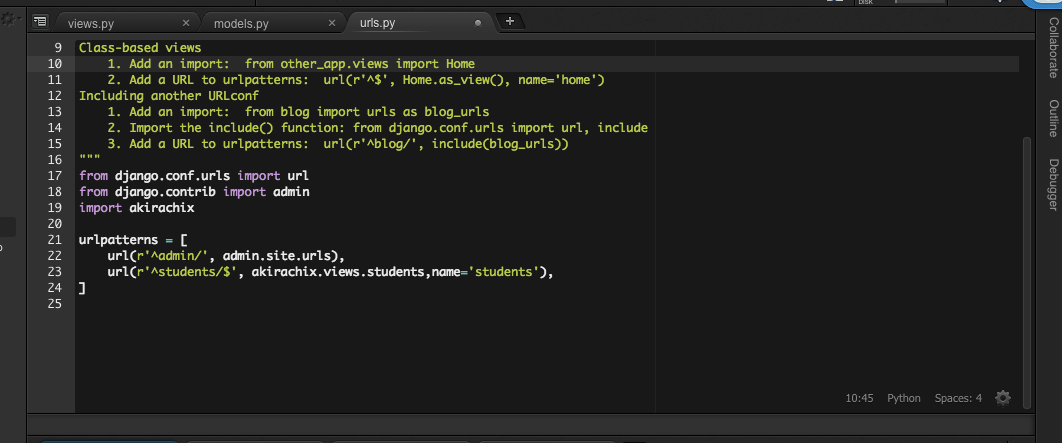
Task: Click the plus icon for new tab
Action: click(510, 21)
